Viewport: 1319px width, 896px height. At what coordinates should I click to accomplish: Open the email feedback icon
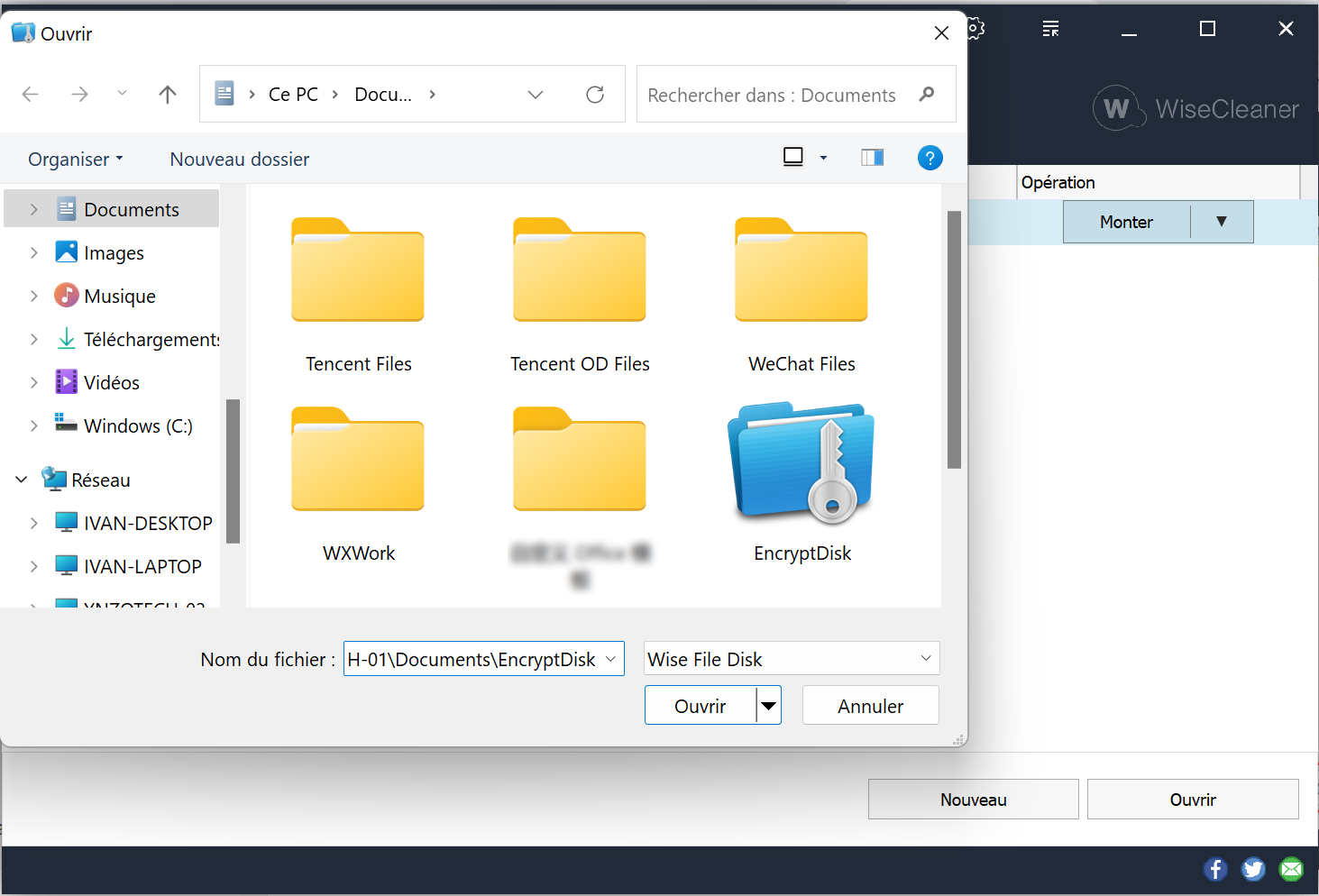[x=1291, y=869]
